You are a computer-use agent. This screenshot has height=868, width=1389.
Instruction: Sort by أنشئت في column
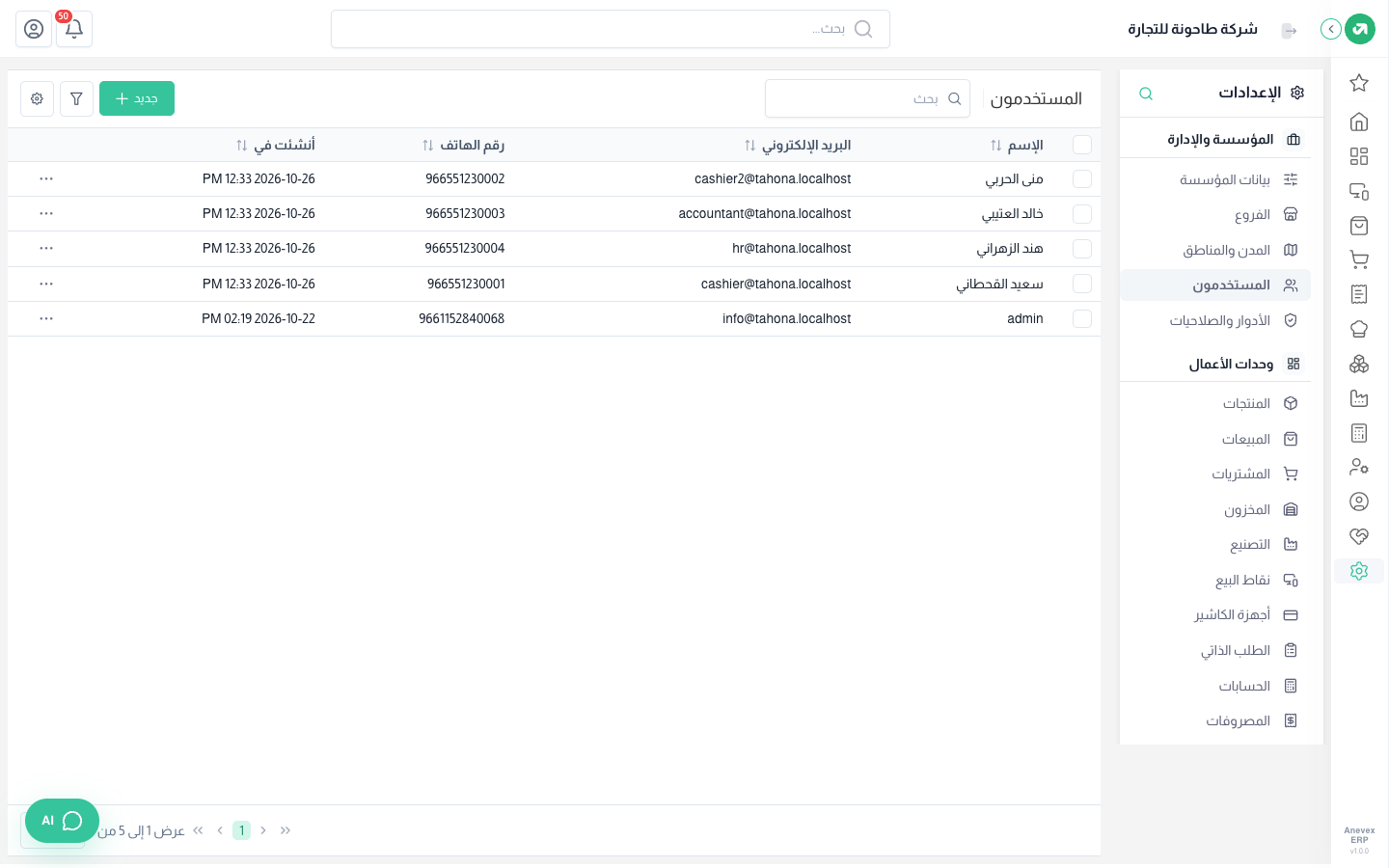[x=276, y=145]
